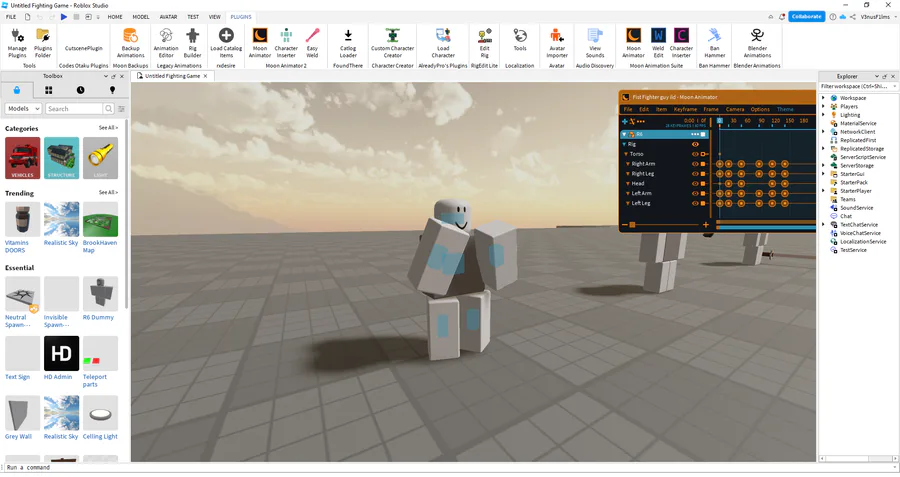Open Manage Plugins
The height and width of the screenshot is (477, 900).
(x=17, y=43)
